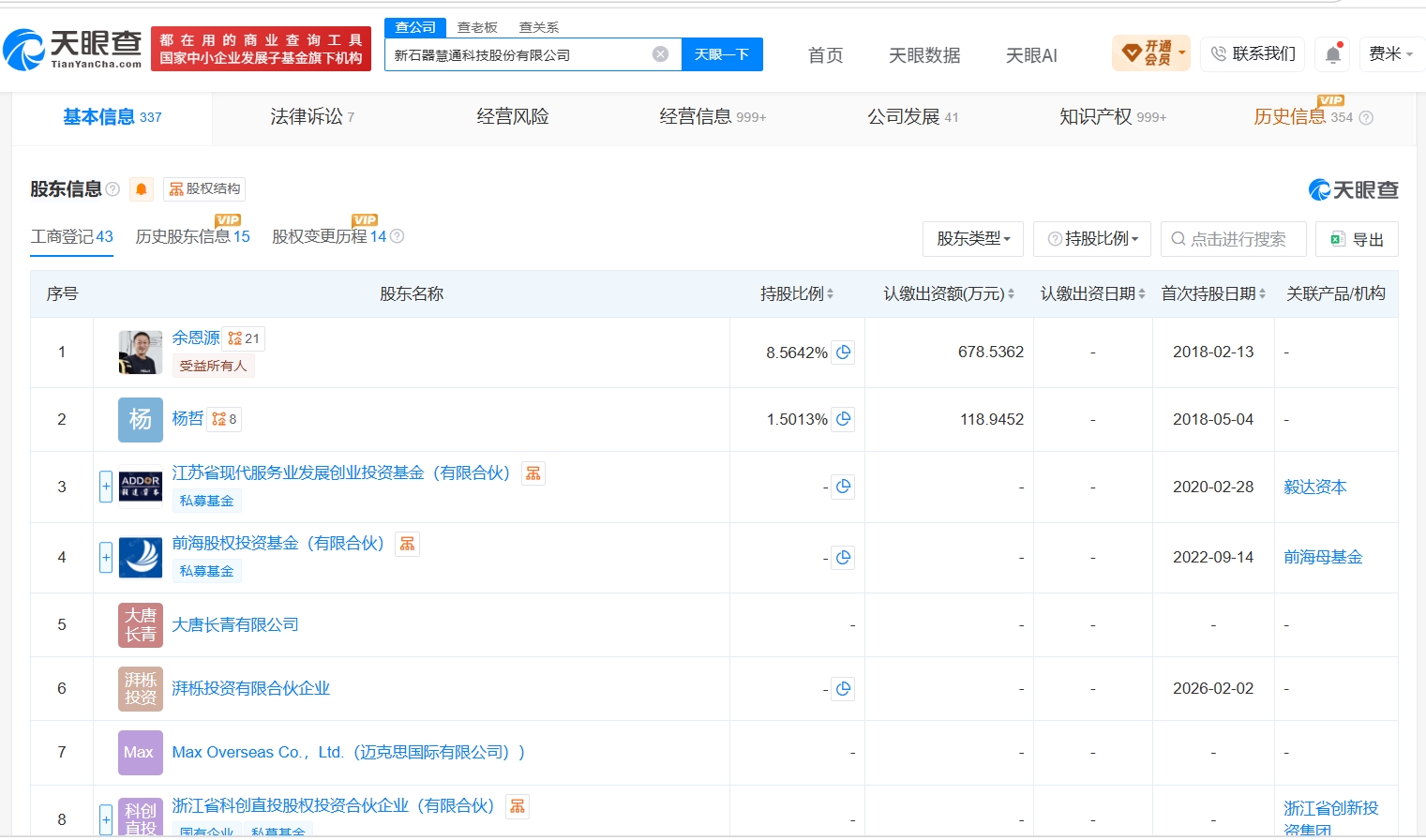Select the 股权变更历程 14 sub-tab
This screenshot has height=840, width=1426.
(x=329, y=237)
